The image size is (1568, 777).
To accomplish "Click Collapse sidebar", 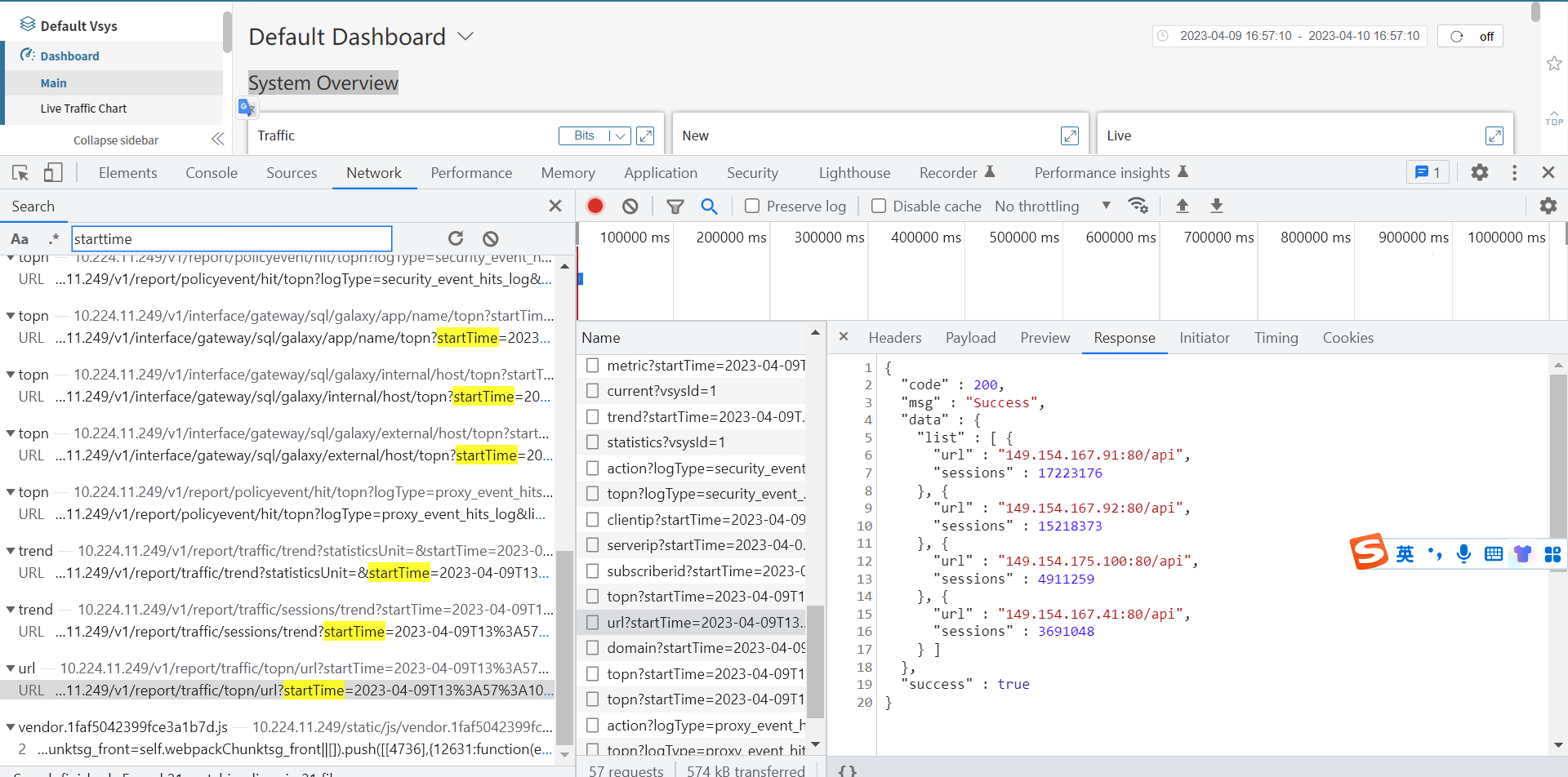I will tap(116, 140).
